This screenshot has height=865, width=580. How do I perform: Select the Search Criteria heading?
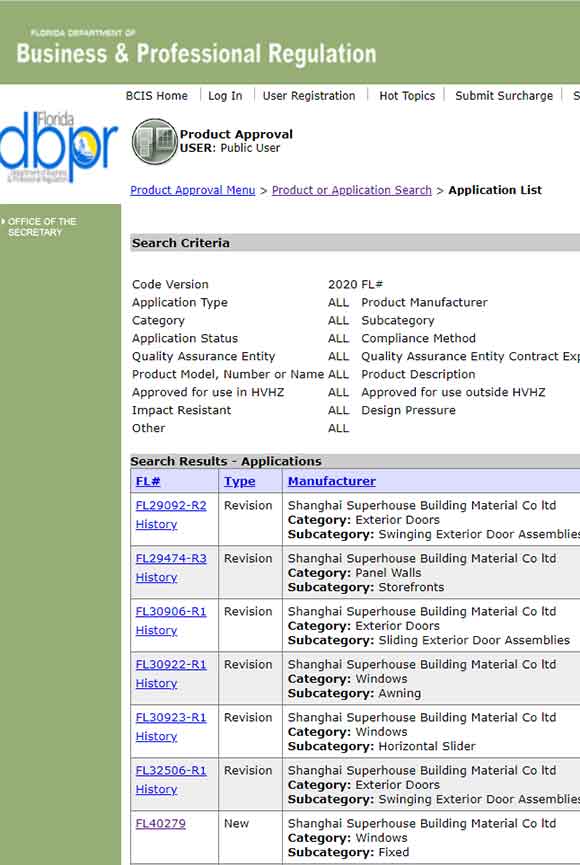(180, 243)
